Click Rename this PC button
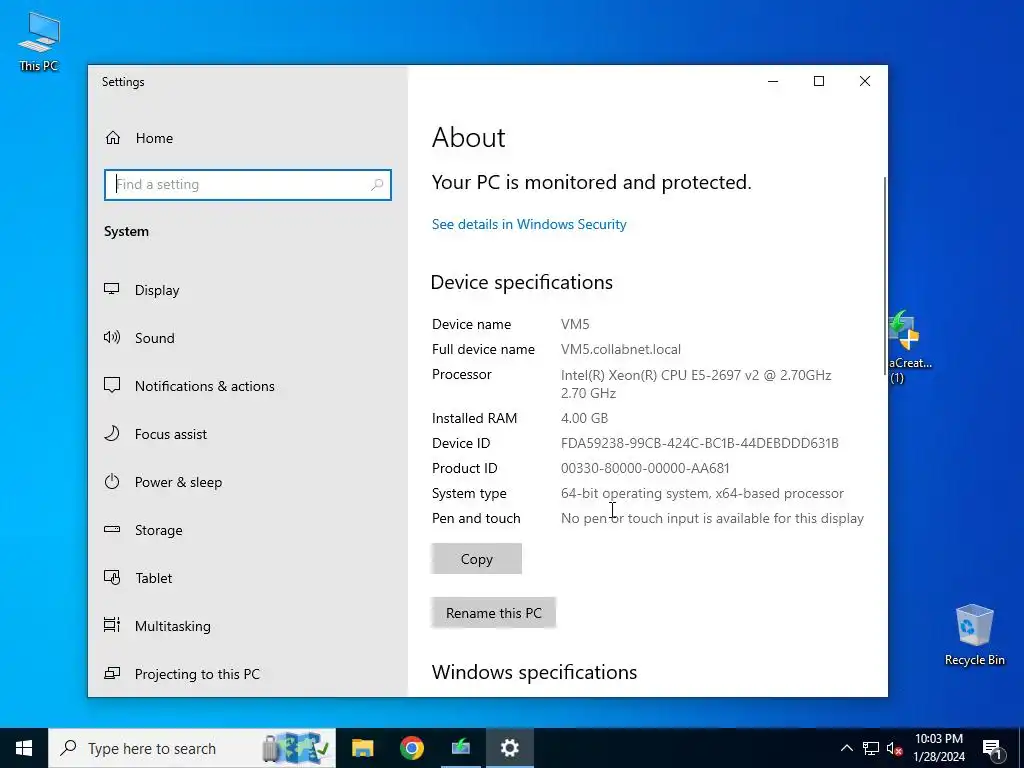 pos(493,613)
